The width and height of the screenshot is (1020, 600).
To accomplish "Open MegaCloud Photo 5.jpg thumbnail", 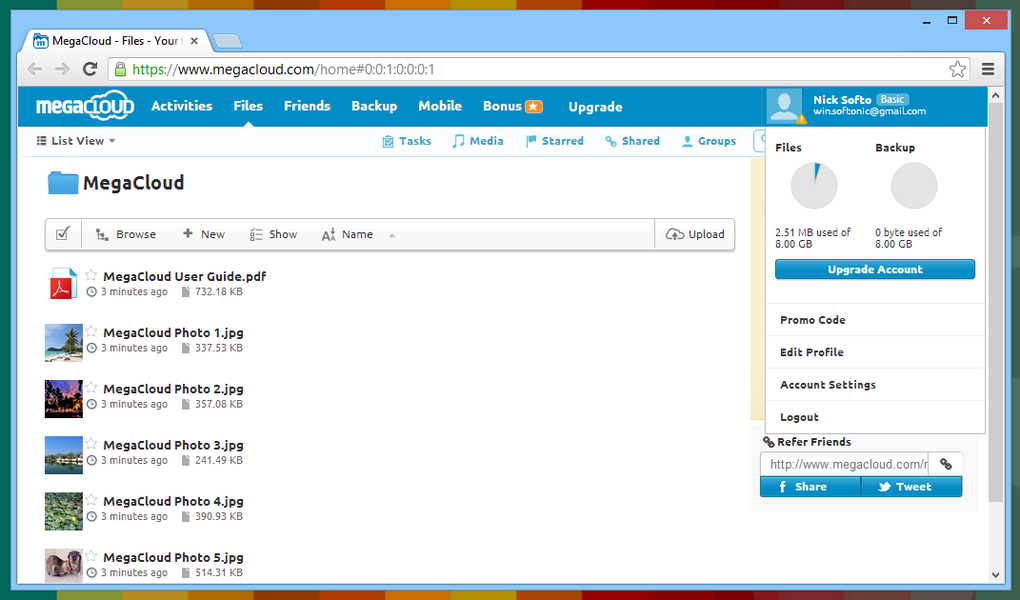I will (64, 566).
